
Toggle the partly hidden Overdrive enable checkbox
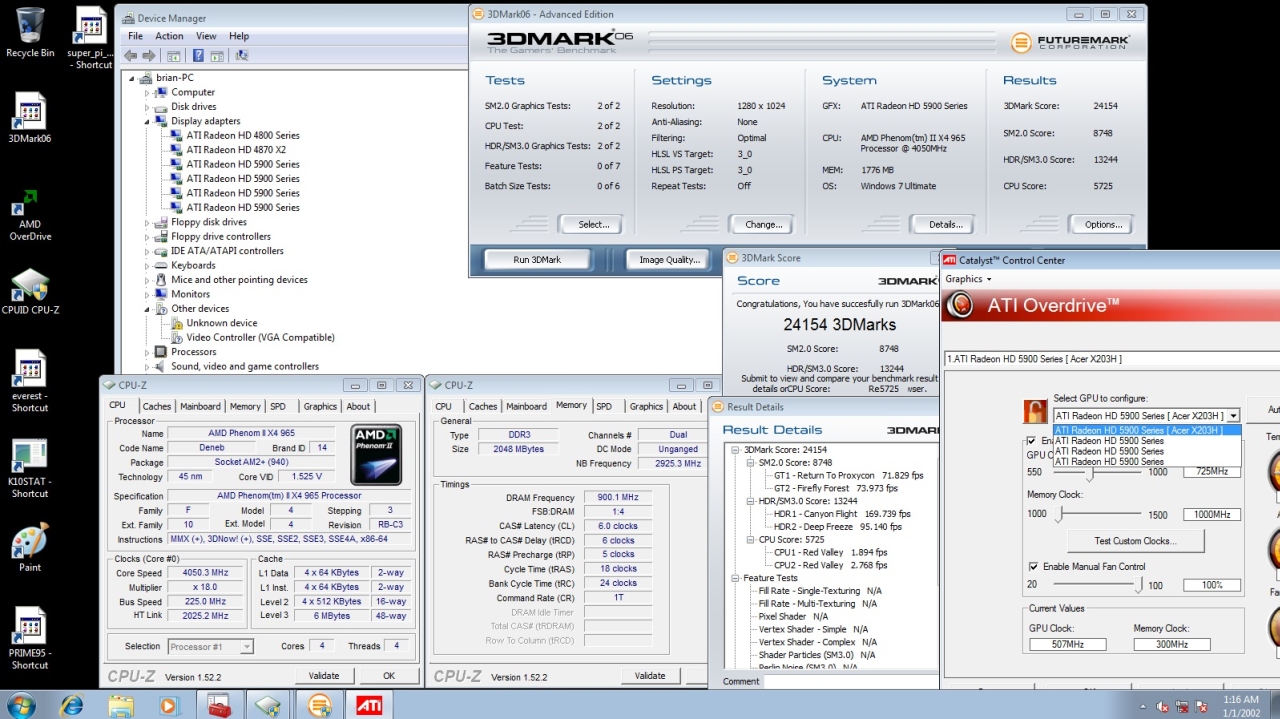pyautogui.click(x=1032, y=440)
